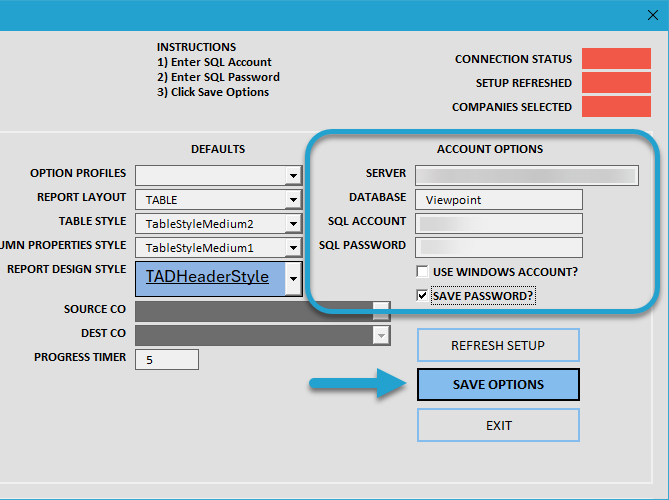Open the Option Profiles dropdown arrow

tap(293, 175)
